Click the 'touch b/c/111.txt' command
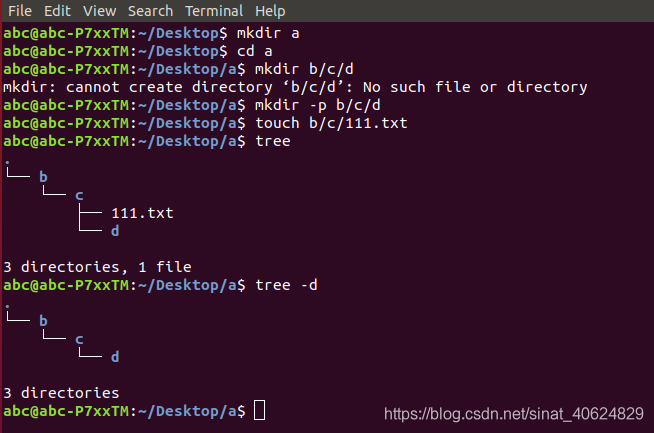 [331, 123]
